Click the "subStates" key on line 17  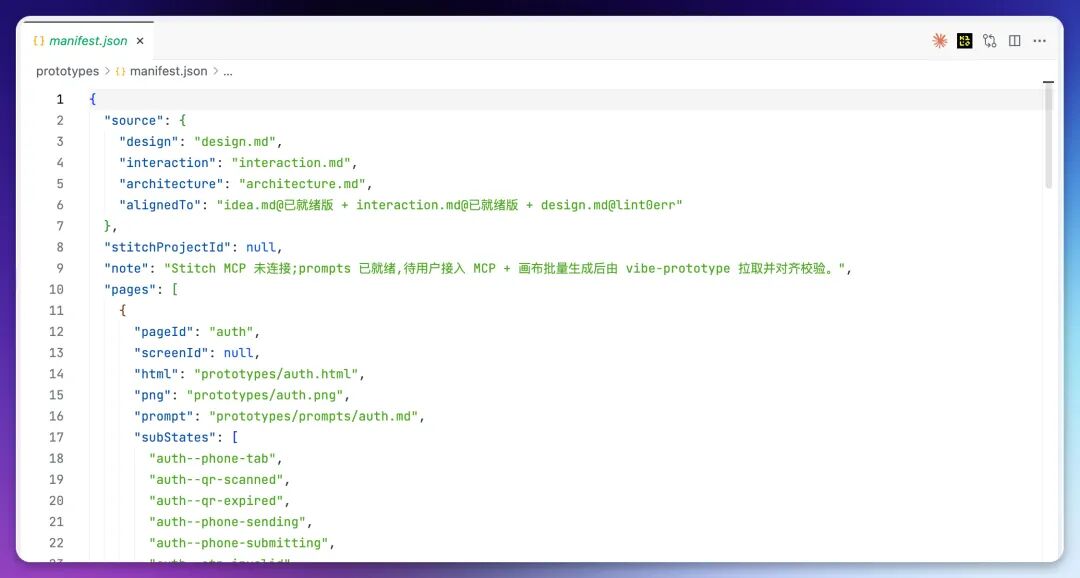tap(175, 437)
